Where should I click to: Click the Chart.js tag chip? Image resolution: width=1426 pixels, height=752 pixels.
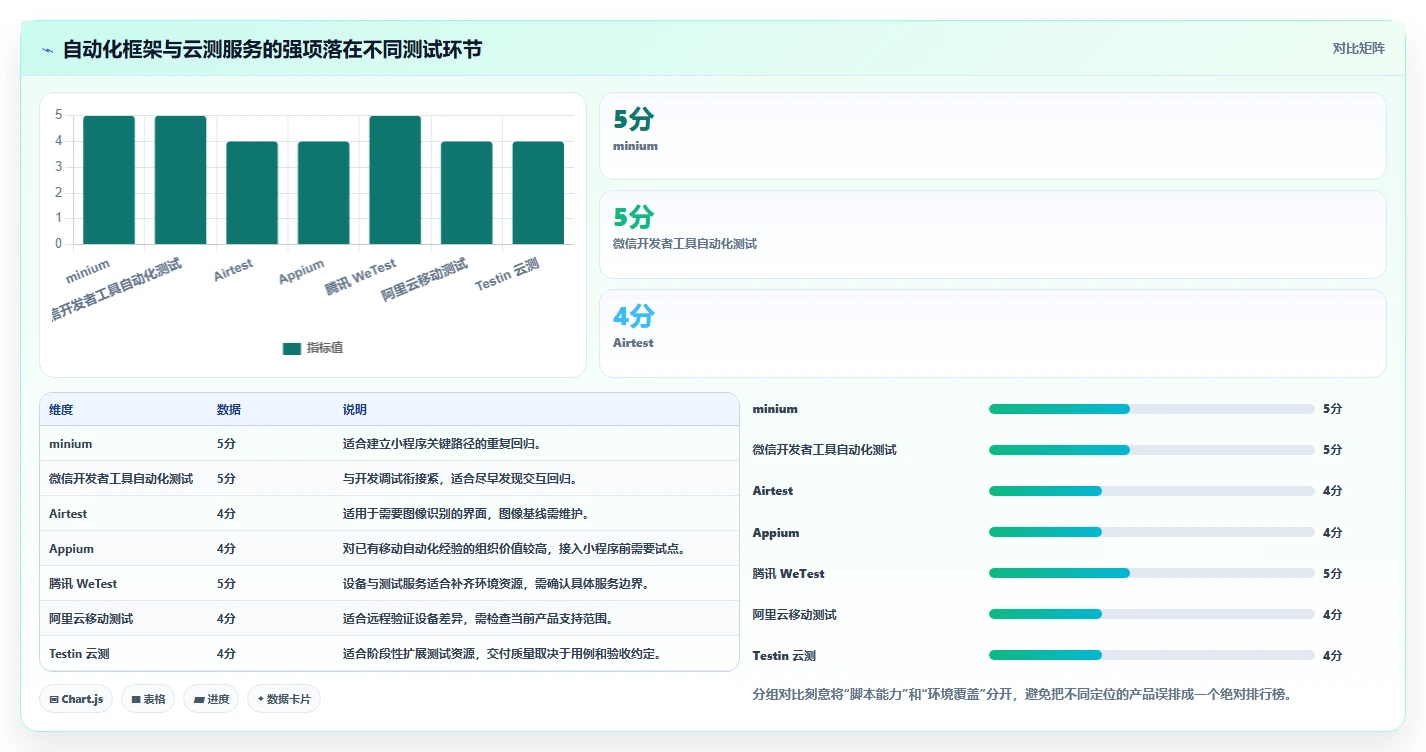[77, 699]
